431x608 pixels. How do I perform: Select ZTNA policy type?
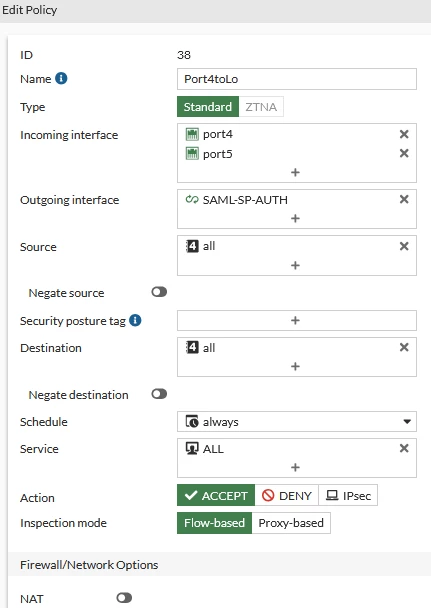(x=261, y=107)
